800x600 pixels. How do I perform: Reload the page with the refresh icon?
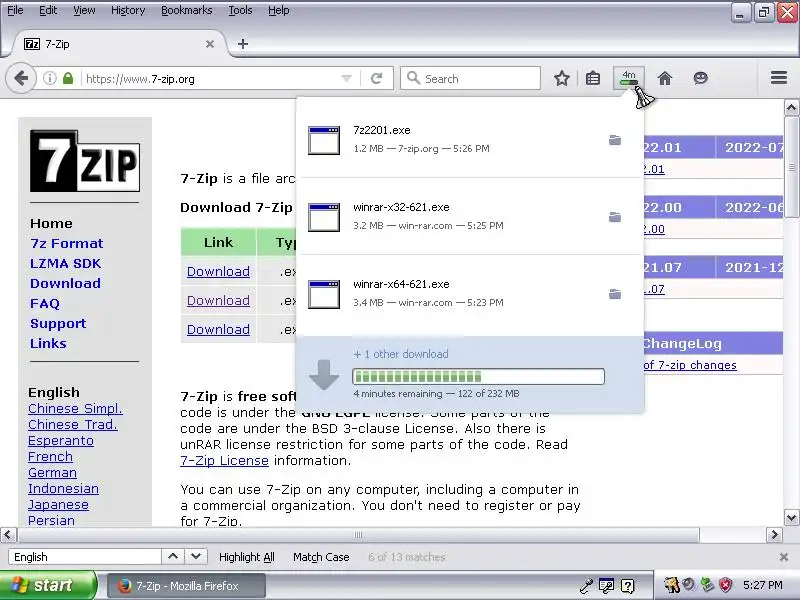click(x=377, y=79)
